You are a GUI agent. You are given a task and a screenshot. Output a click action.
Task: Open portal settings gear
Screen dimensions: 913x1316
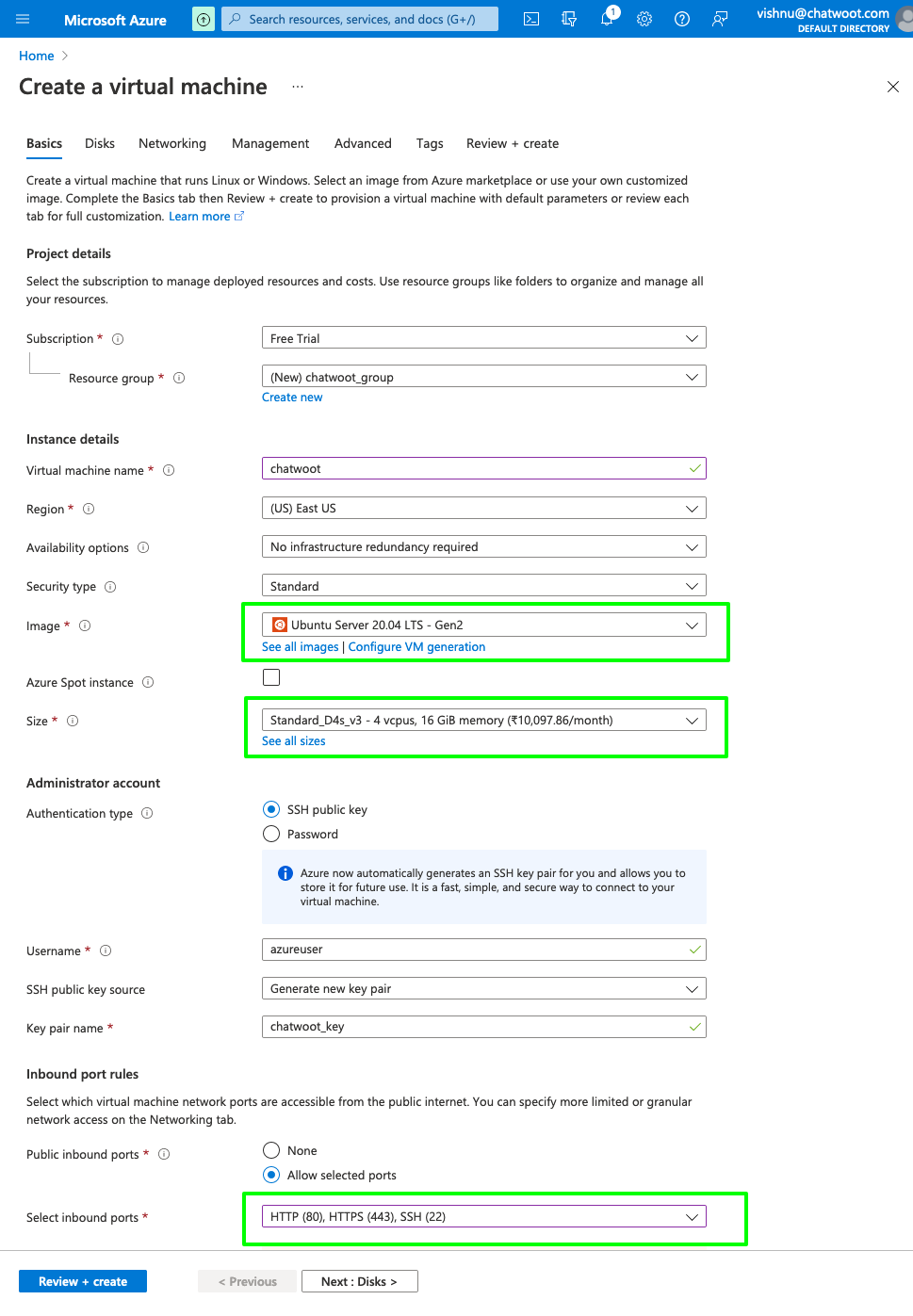644,19
